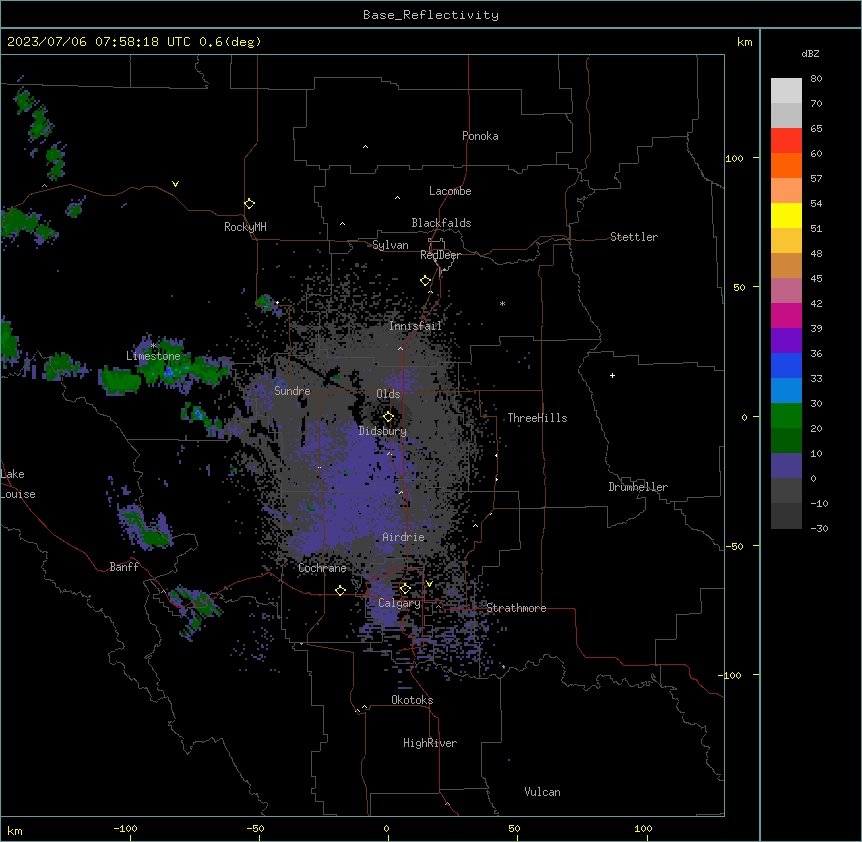Click the -30 value on the dBZ legend
Viewport: 862px width, 842px height.
pos(819,528)
